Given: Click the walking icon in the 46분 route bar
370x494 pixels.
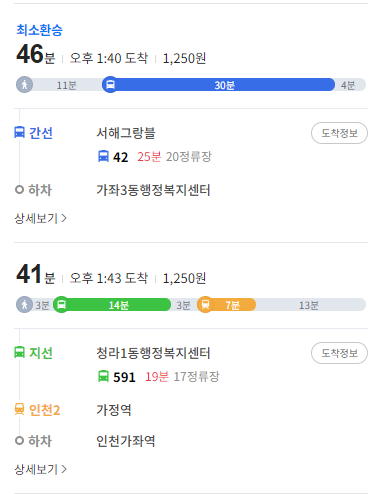Looking at the screenshot, I should pyautogui.click(x=24, y=84).
